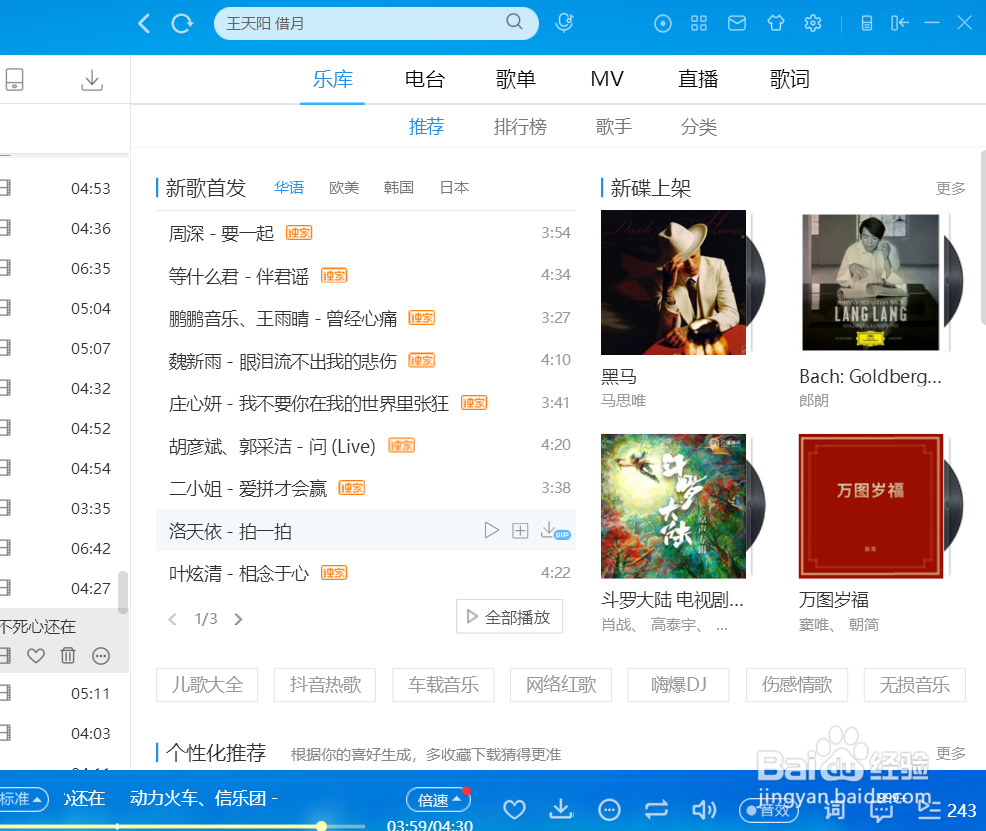Open the 儿歌大全 category tag

pyautogui.click(x=207, y=685)
